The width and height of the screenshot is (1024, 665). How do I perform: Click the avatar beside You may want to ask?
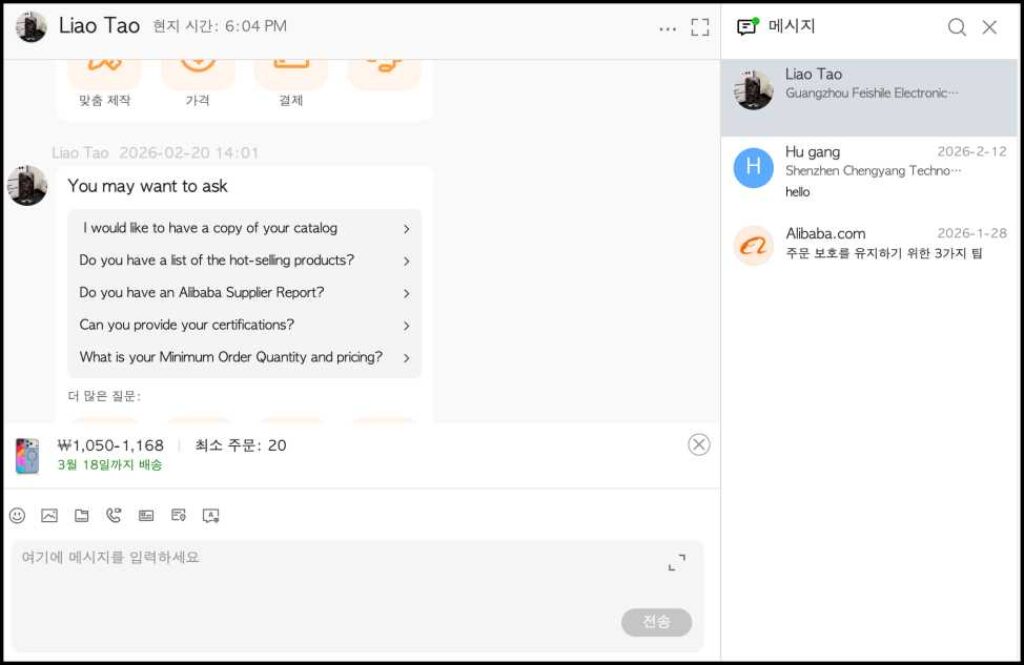27,186
